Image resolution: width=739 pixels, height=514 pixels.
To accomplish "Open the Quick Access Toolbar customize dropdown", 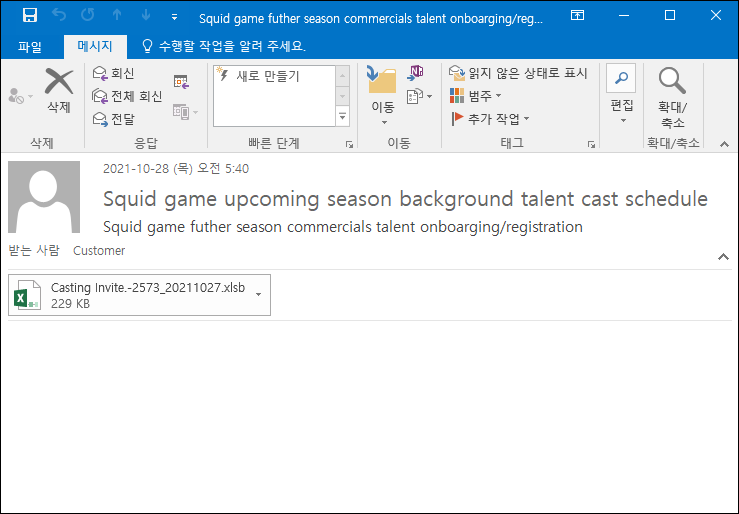I will (174, 17).
